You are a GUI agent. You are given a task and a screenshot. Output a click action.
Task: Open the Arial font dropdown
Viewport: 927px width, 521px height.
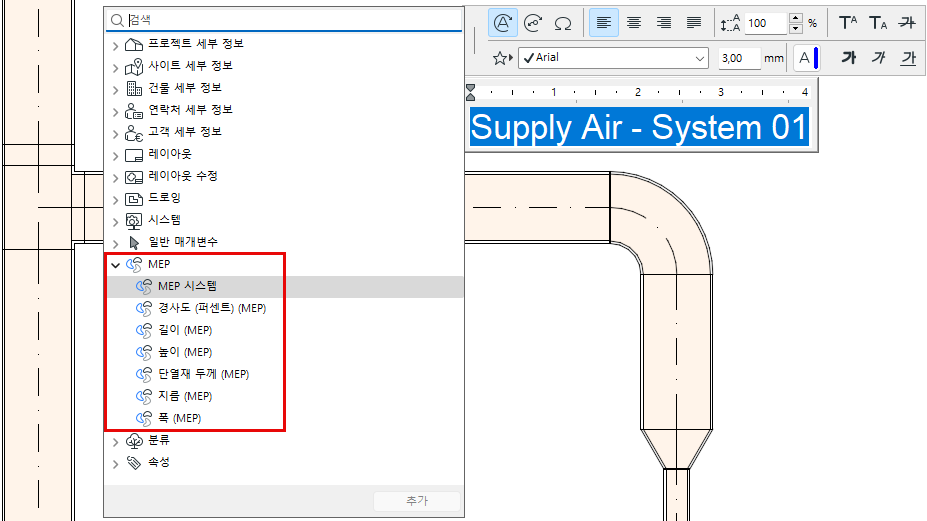pos(613,58)
